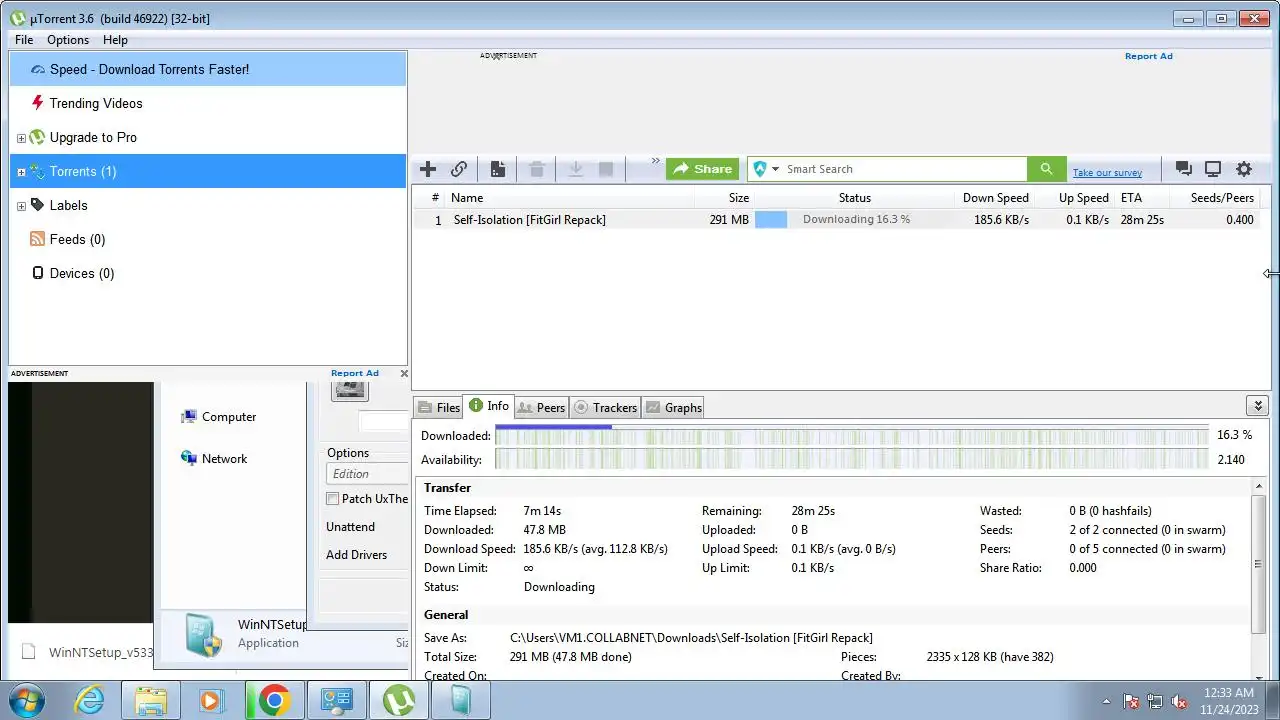Viewport: 1280px width, 720px height.
Task: Switch to the Trackers tab
Action: coord(605,407)
